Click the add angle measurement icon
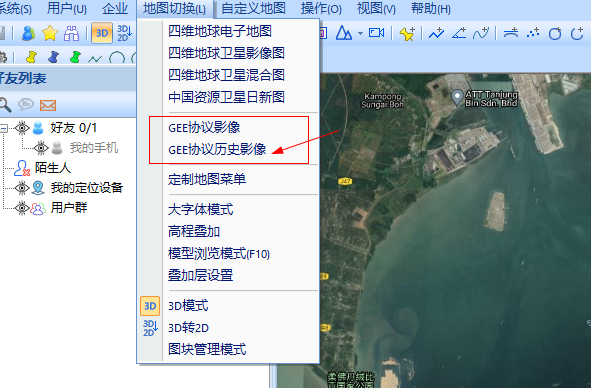The width and height of the screenshot is (591, 388). [459, 33]
